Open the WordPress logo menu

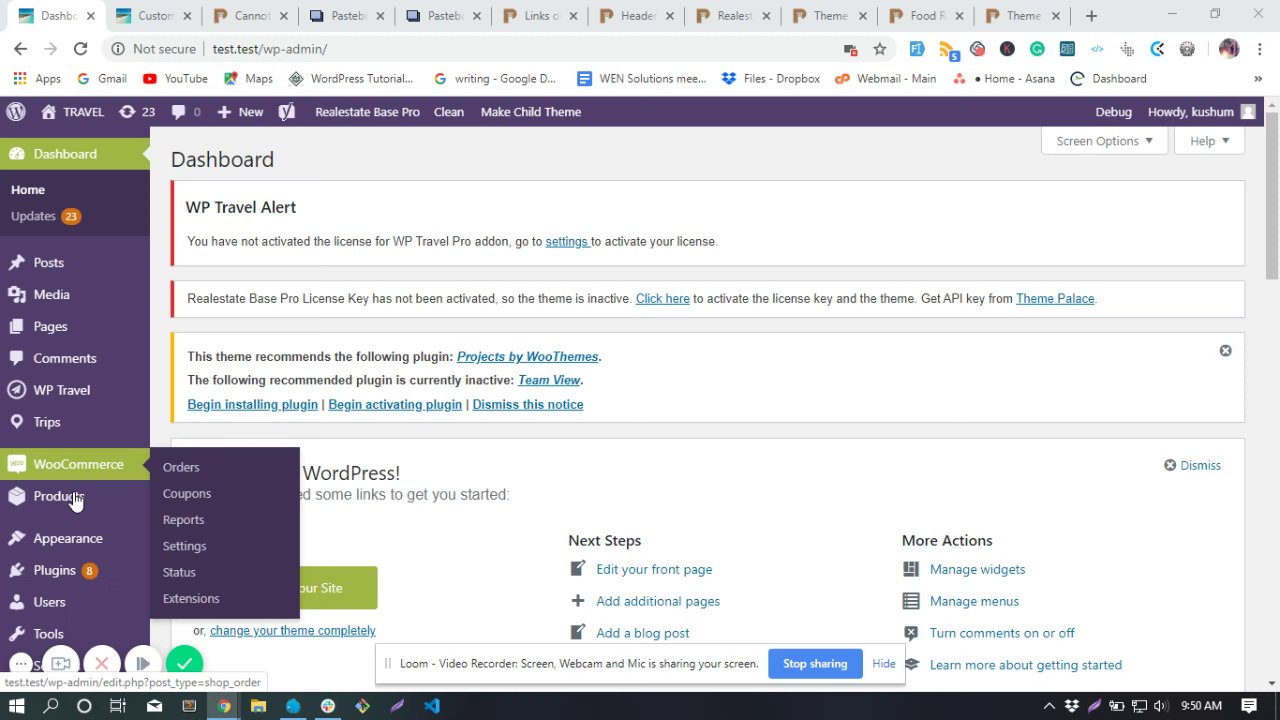[x=15, y=112]
